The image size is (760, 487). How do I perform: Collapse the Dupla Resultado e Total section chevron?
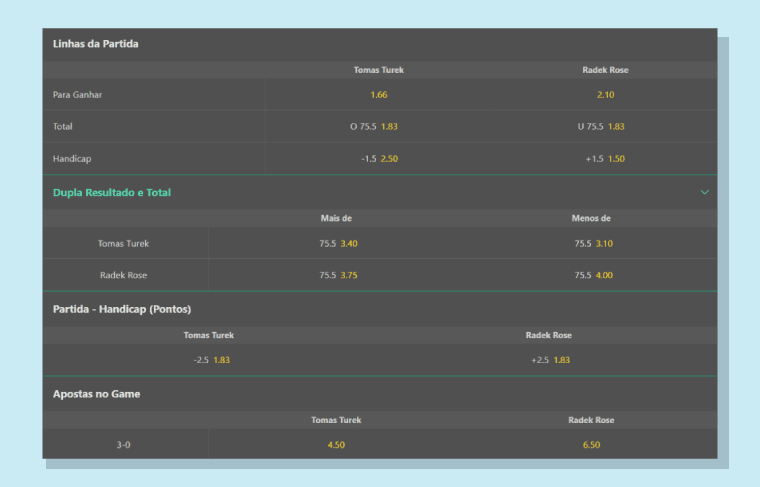tap(704, 192)
